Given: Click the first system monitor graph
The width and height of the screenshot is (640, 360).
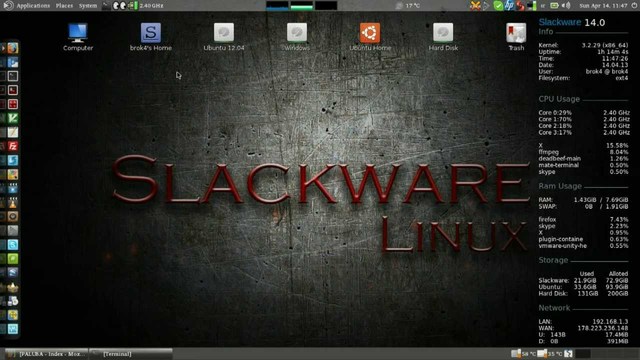Looking at the screenshot, I should [277, 5].
